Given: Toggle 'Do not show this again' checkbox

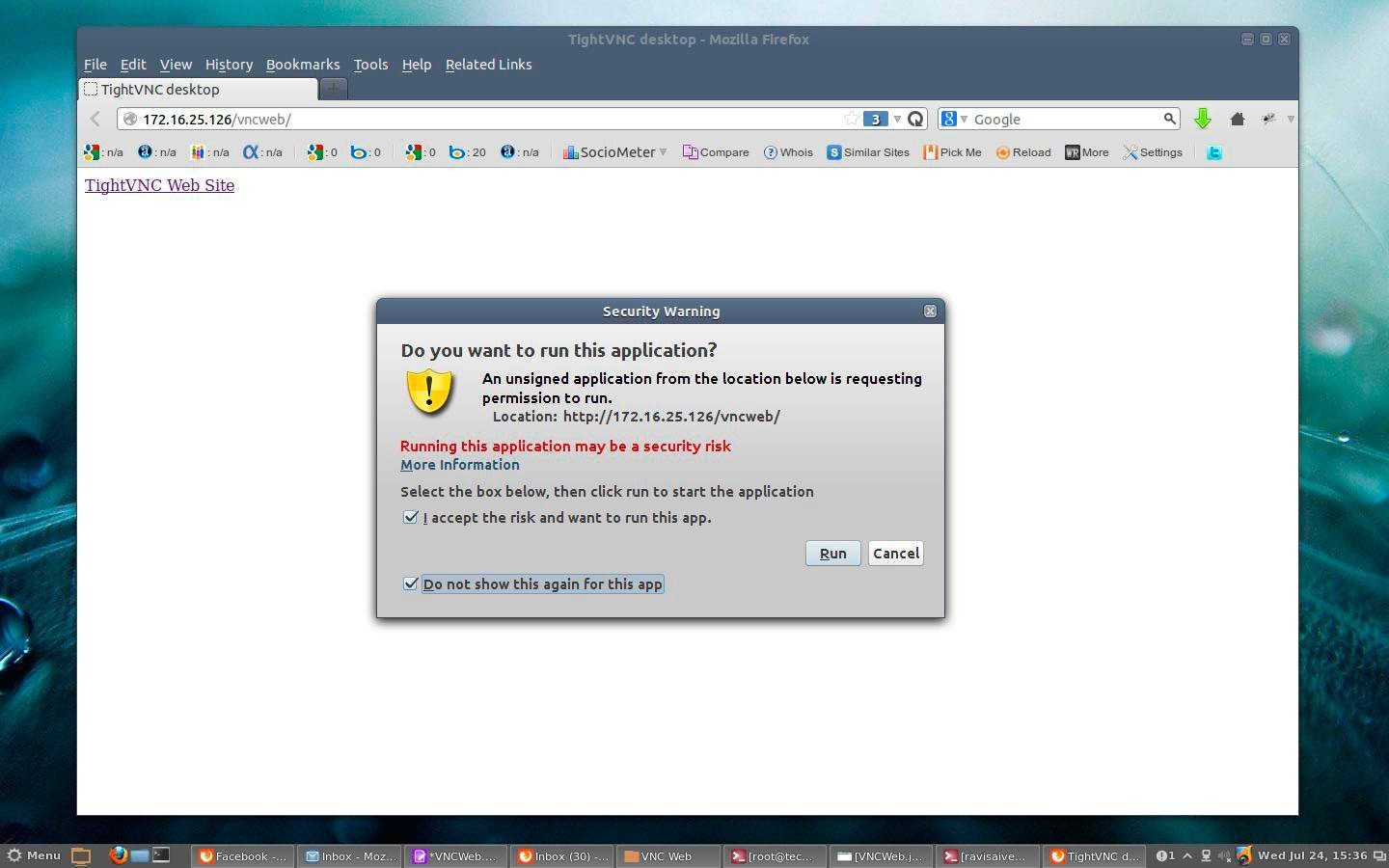Looking at the screenshot, I should click(411, 584).
